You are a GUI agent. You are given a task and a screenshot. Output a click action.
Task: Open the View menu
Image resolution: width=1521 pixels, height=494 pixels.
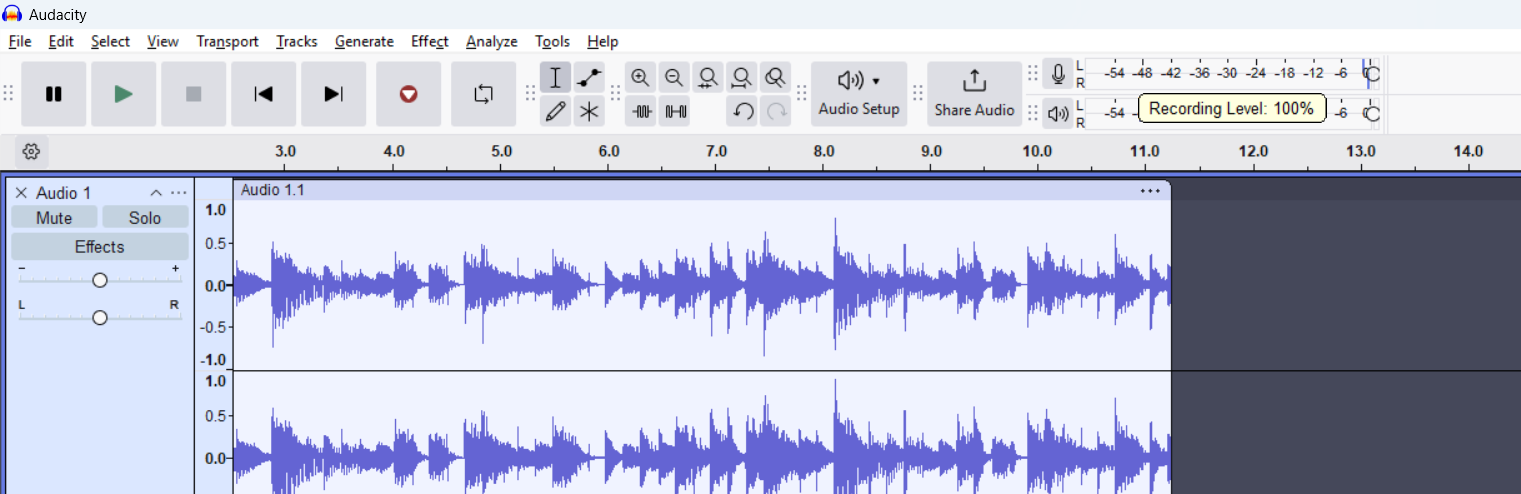pyautogui.click(x=163, y=41)
